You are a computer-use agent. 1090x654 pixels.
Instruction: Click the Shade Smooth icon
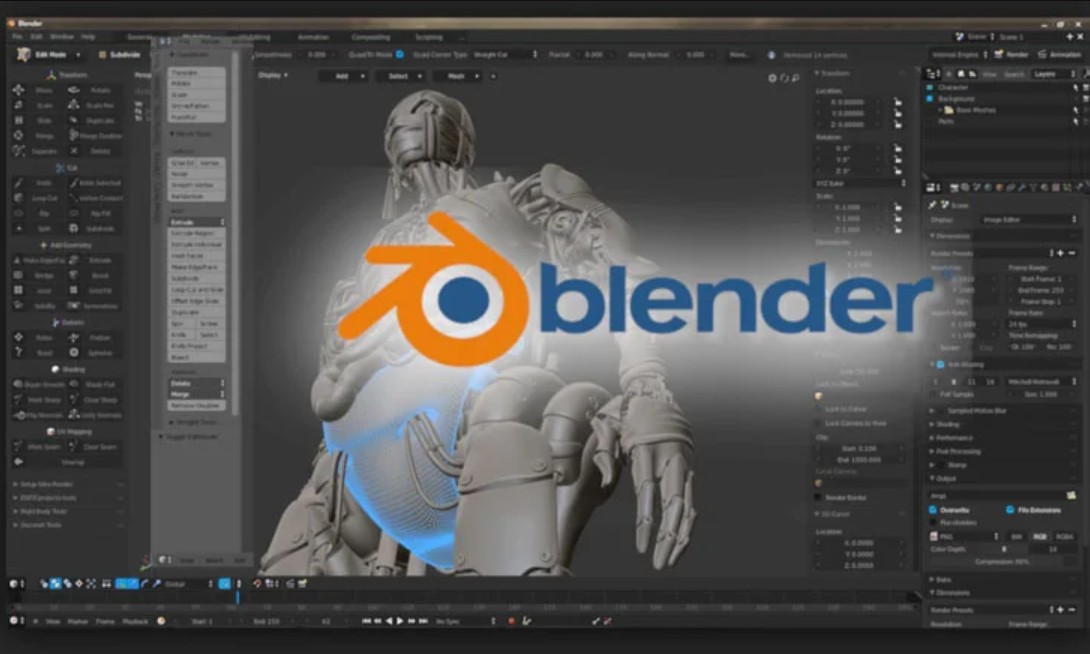[19, 384]
